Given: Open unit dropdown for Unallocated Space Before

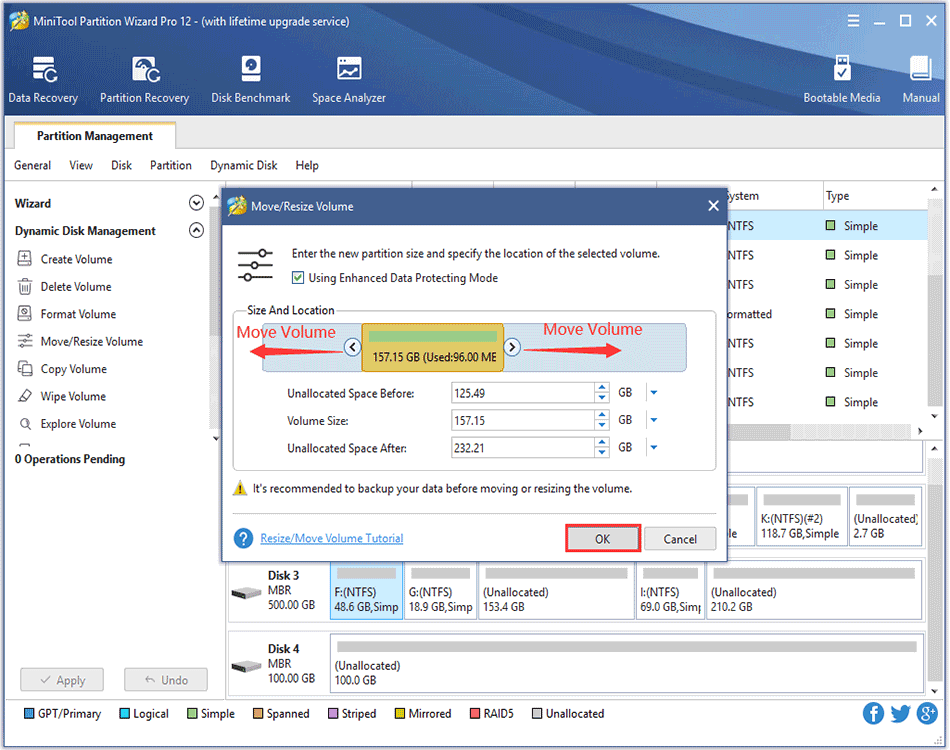Looking at the screenshot, I should 654,393.
